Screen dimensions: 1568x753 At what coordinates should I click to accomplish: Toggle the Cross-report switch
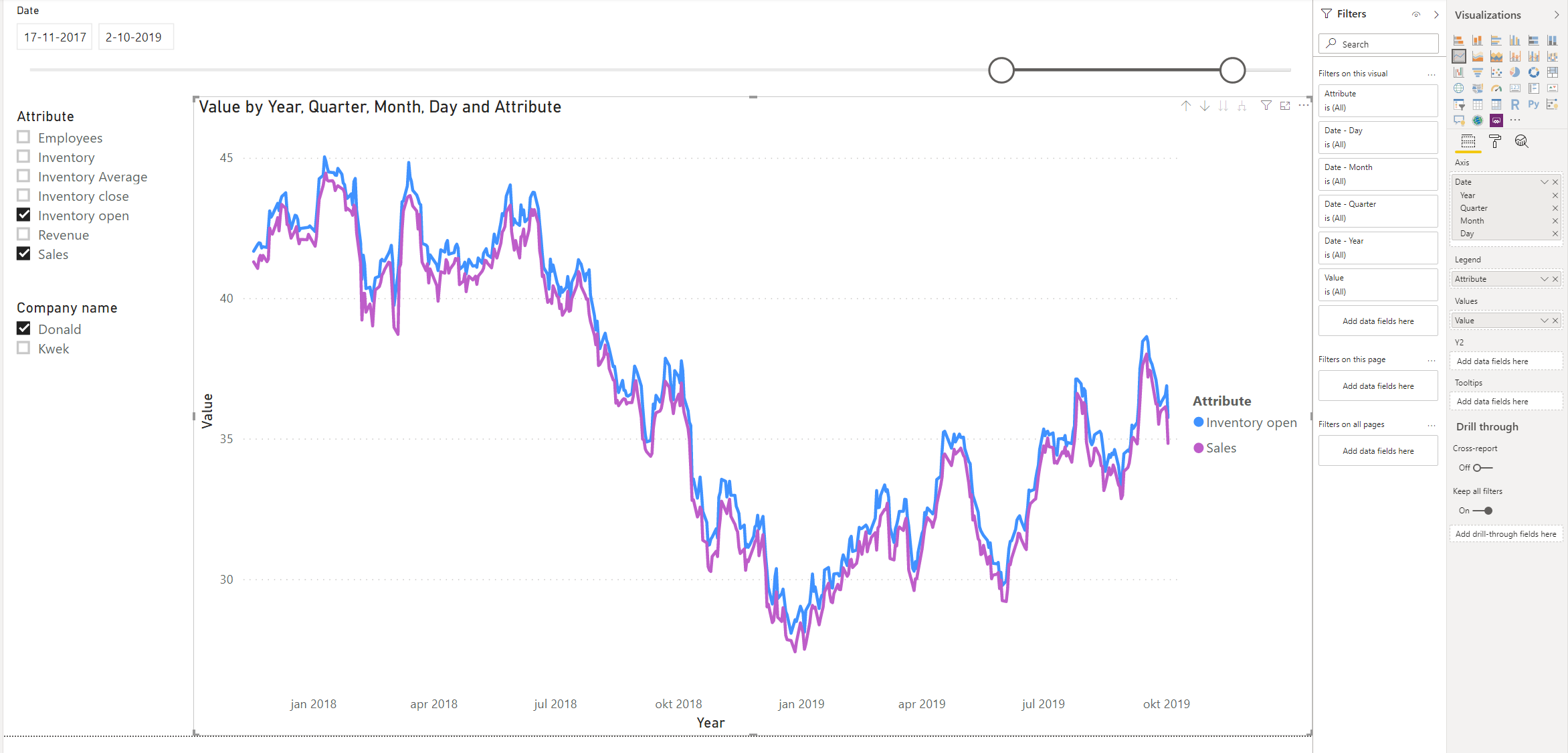click(1483, 468)
